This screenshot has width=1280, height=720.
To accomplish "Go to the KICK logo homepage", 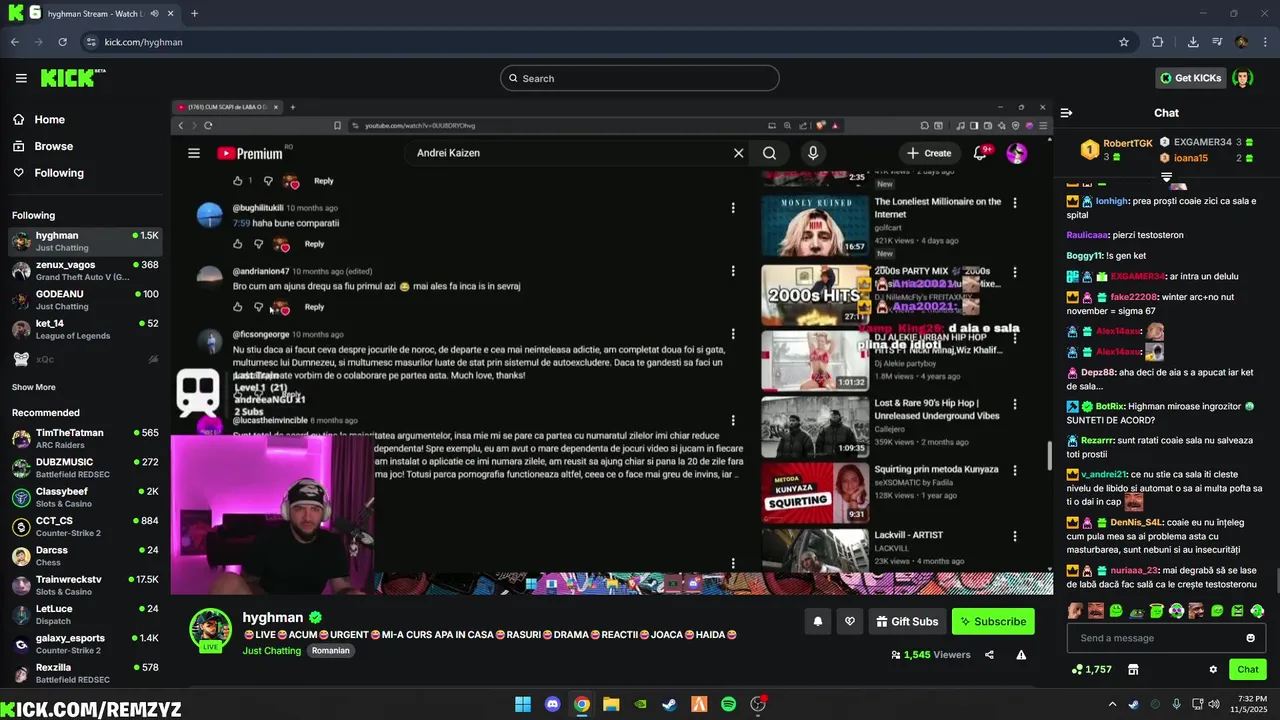I will pyautogui.click(x=73, y=78).
